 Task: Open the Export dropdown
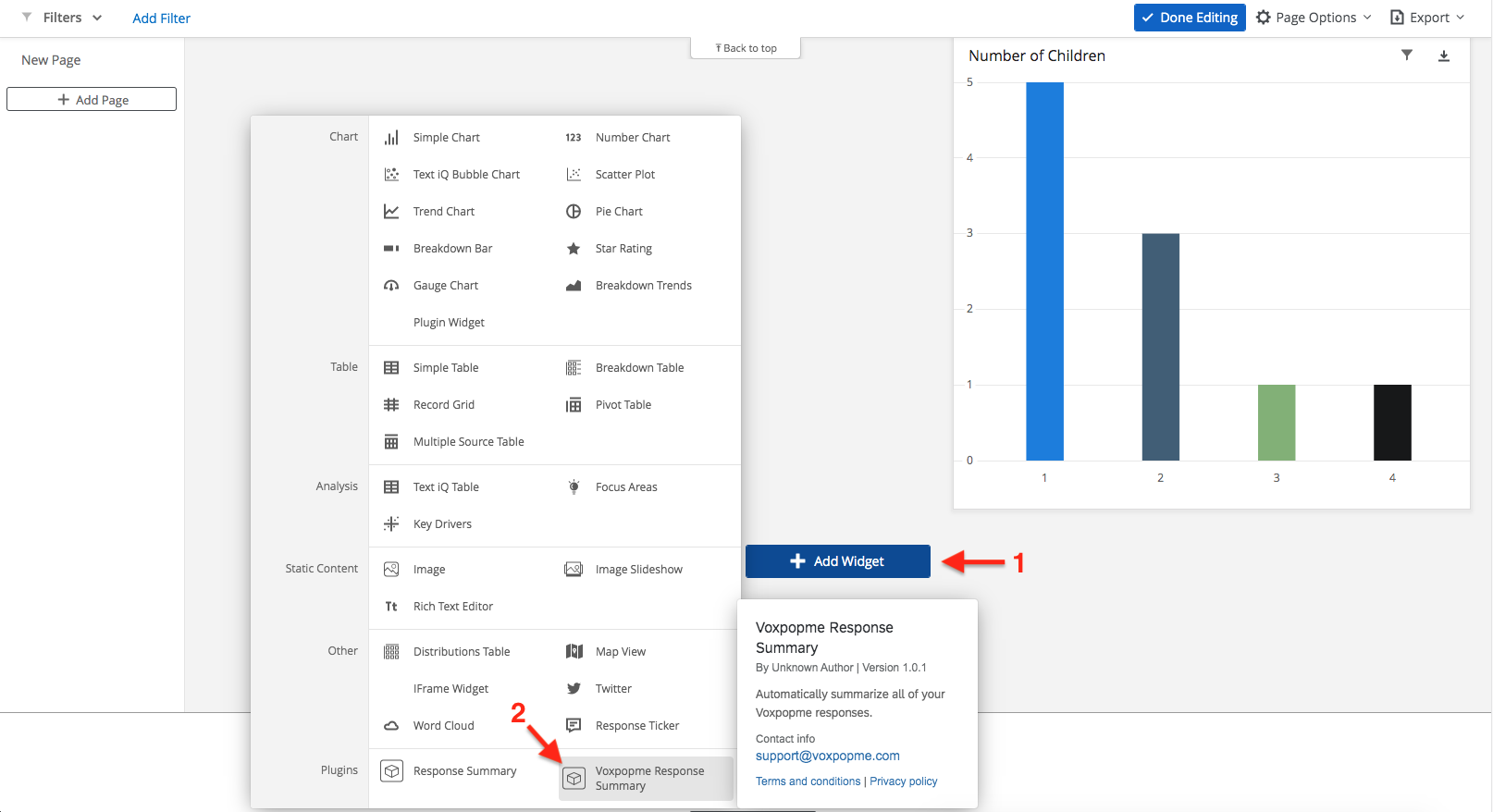tap(1427, 18)
